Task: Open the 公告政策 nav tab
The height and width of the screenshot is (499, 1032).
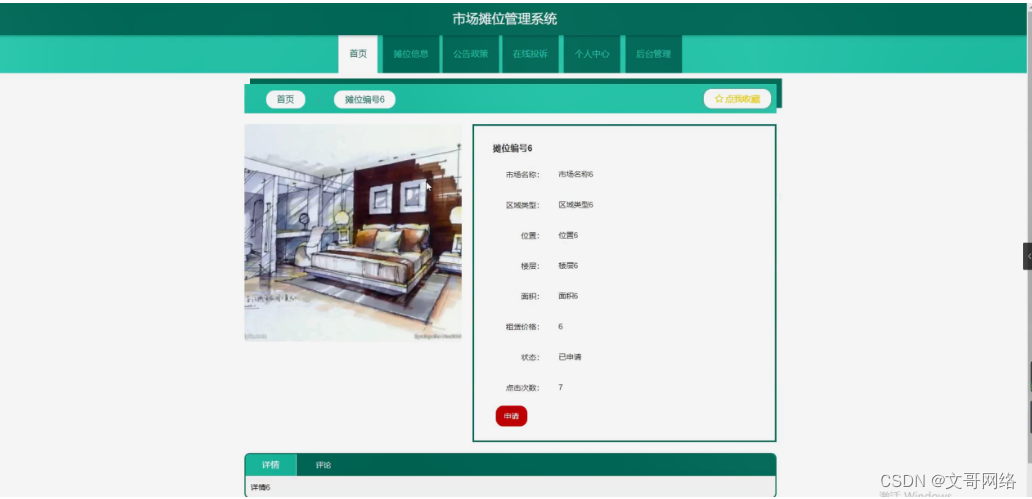Action: pyautogui.click(x=471, y=54)
